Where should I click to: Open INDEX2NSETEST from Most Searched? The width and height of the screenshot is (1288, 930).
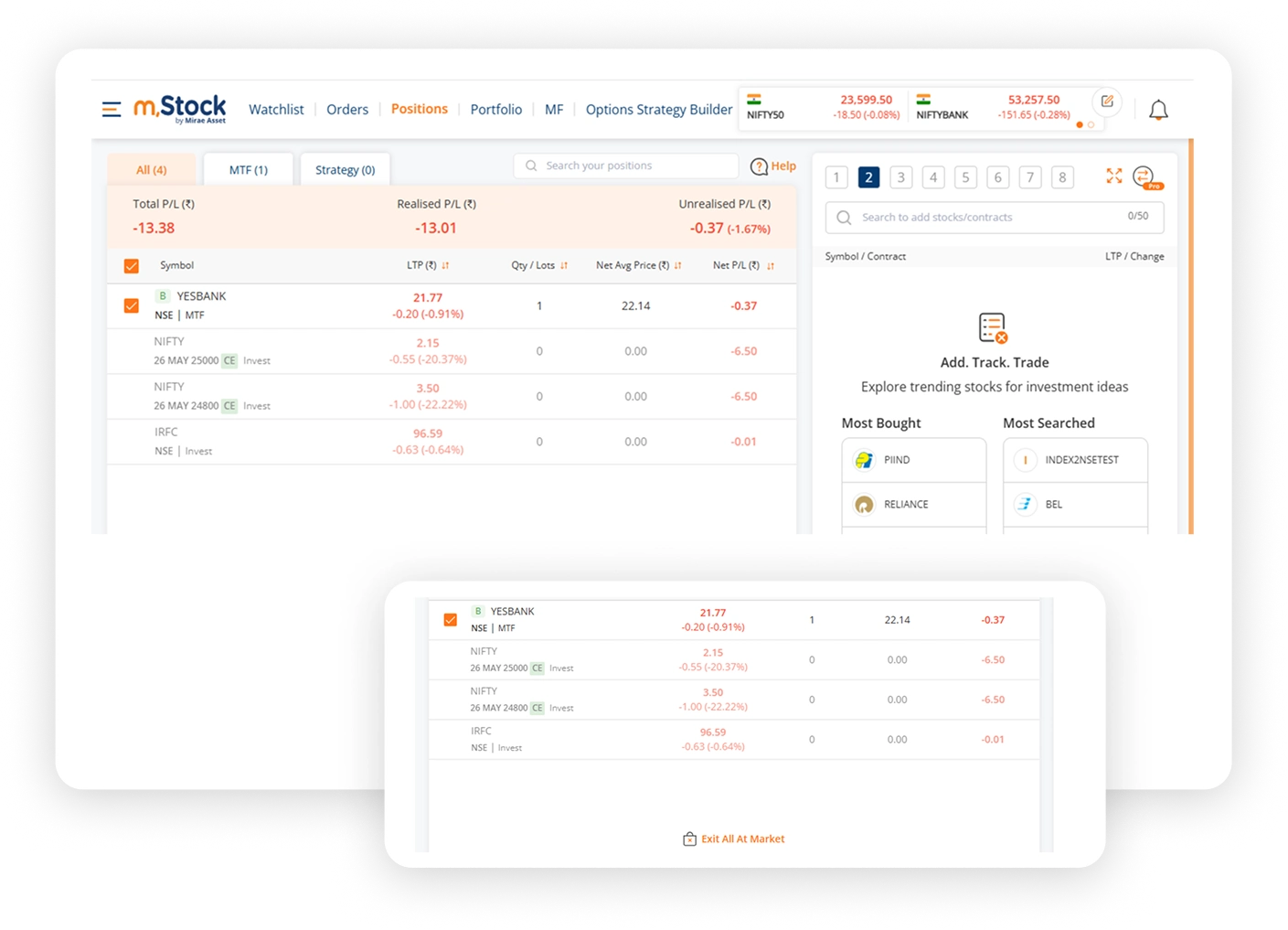(1075, 460)
